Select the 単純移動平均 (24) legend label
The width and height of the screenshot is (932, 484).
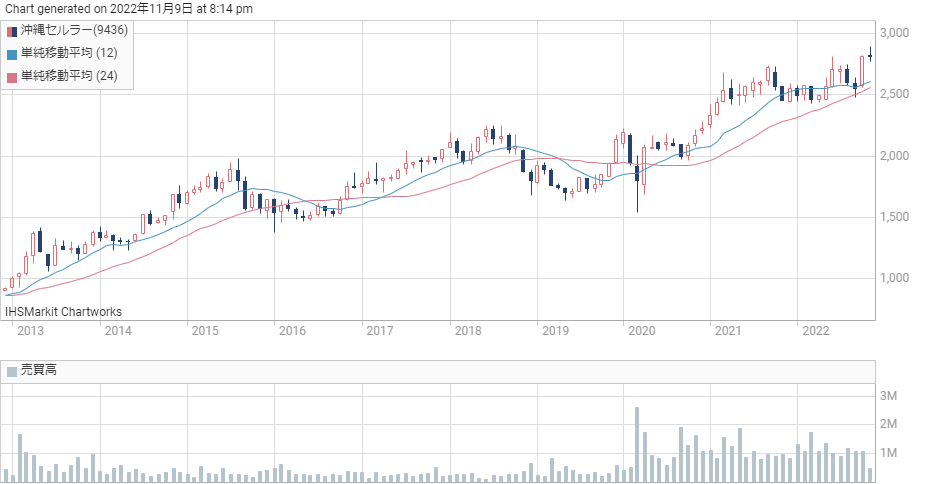(x=69, y=76)
